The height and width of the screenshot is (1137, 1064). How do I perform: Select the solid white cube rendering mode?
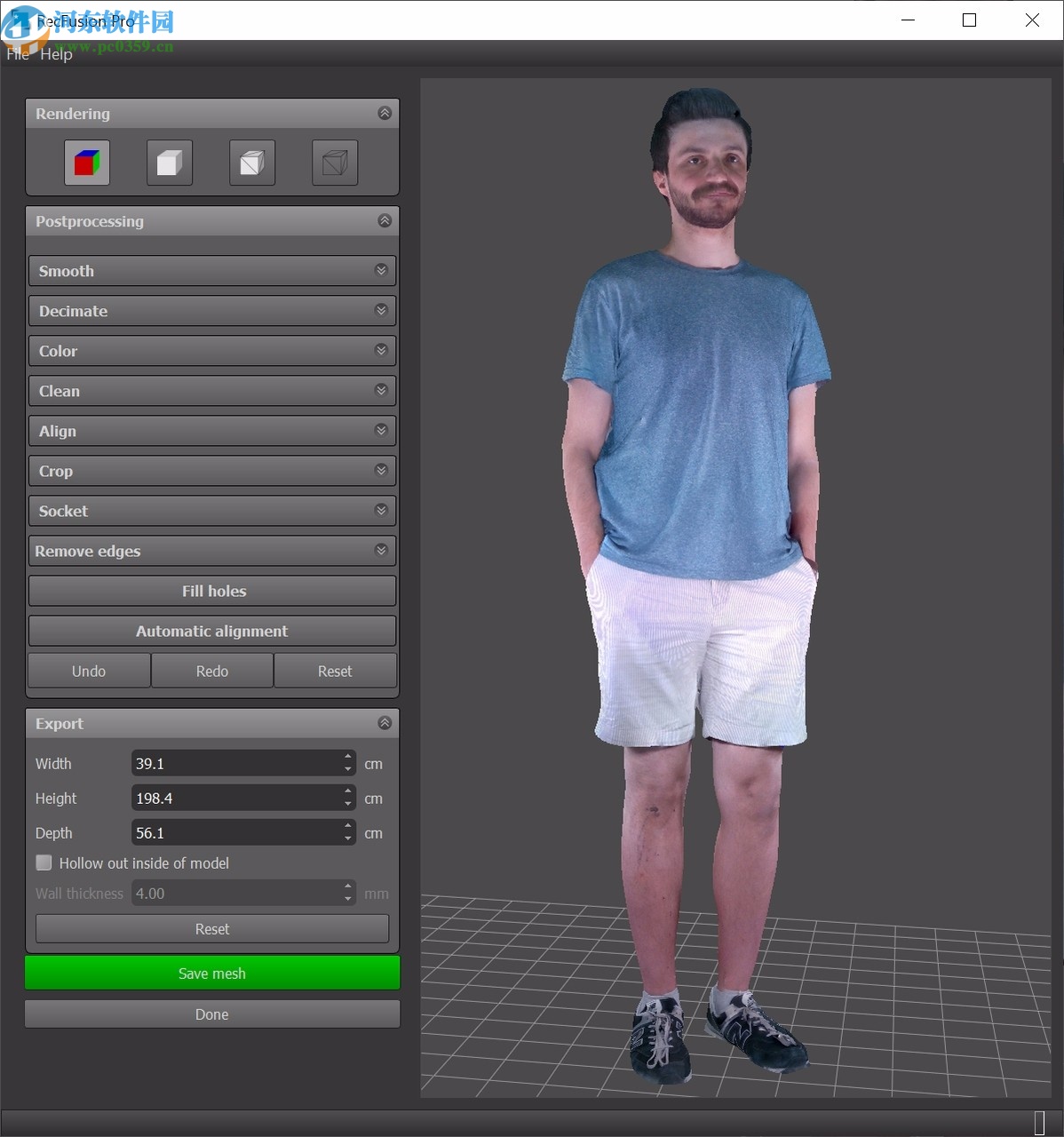(170, 163)
